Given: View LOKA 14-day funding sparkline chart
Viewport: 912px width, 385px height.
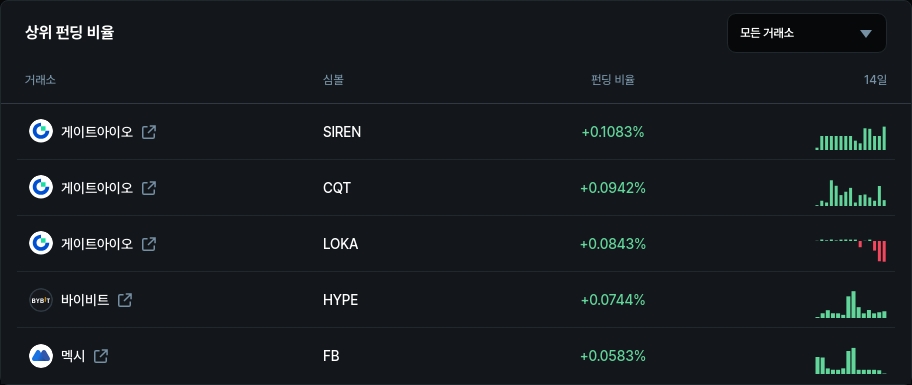Looking at the screenshot, I should (x=851, y=249).
